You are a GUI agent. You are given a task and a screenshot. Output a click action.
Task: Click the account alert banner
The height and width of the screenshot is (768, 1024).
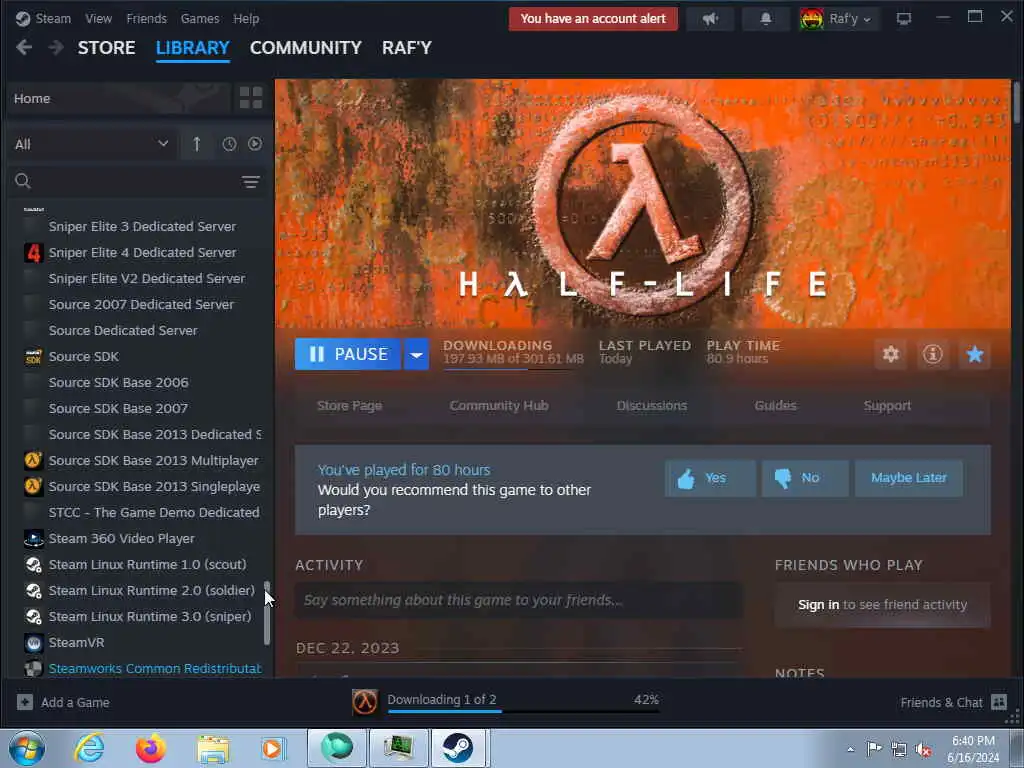click(x=593, y=19)
